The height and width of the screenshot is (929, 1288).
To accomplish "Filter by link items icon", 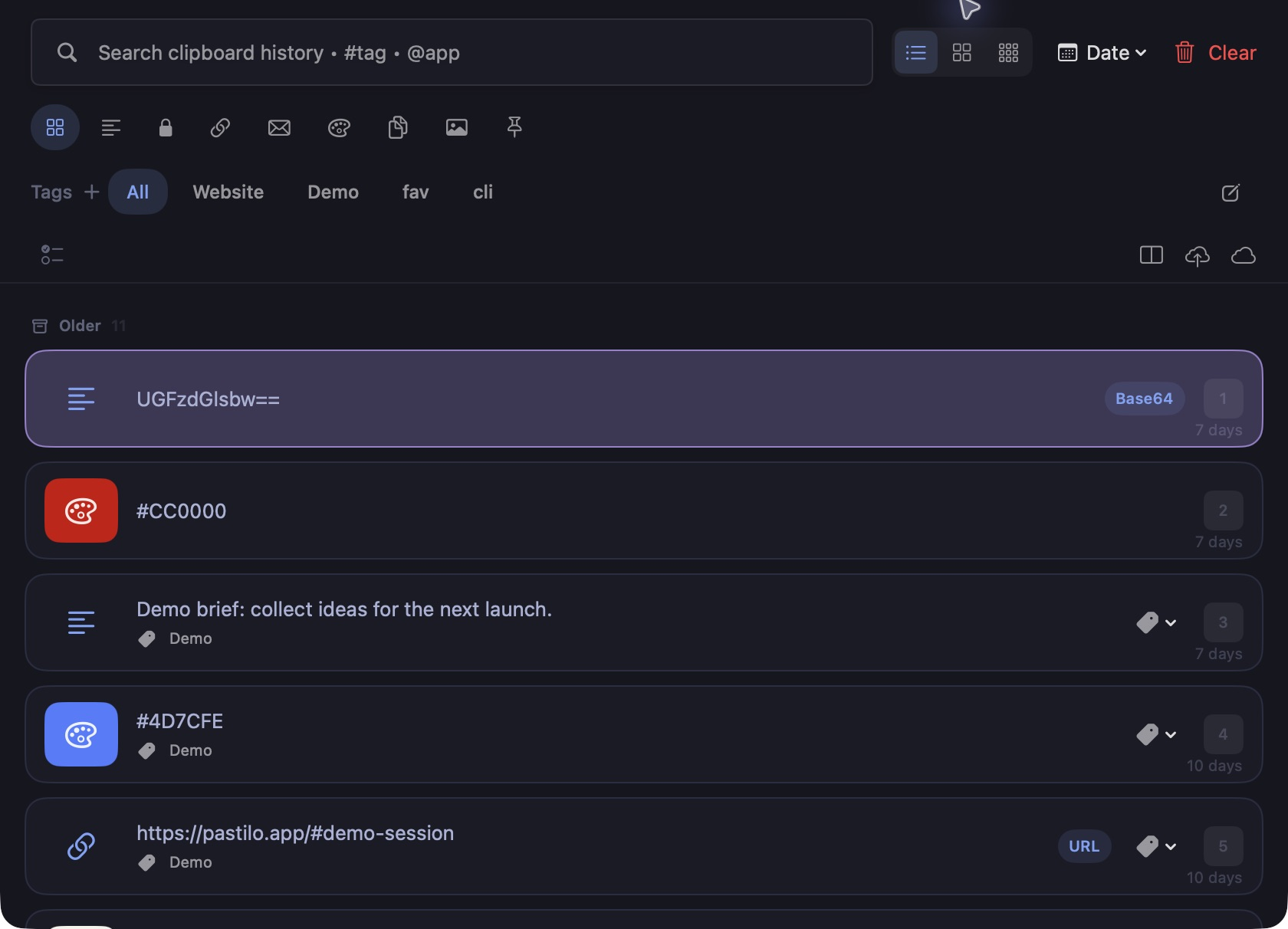I will pos(221,127).
